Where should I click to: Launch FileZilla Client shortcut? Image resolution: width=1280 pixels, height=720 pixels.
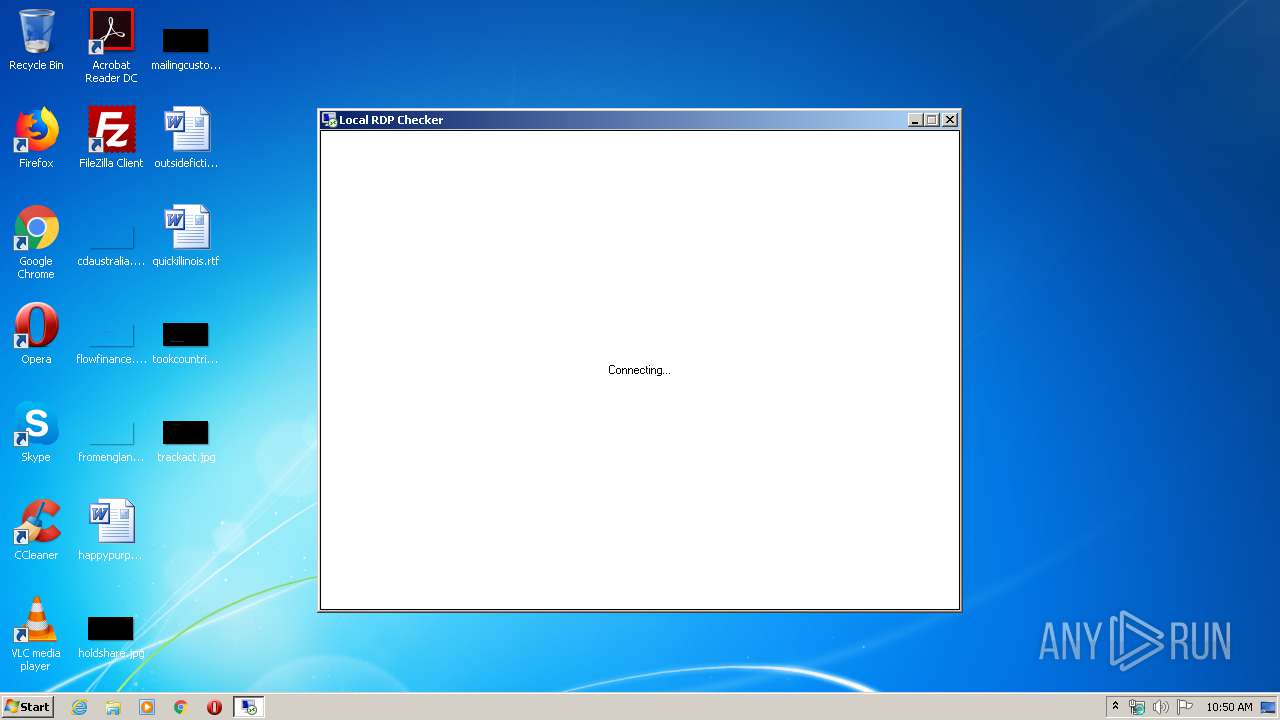(111, 138)
